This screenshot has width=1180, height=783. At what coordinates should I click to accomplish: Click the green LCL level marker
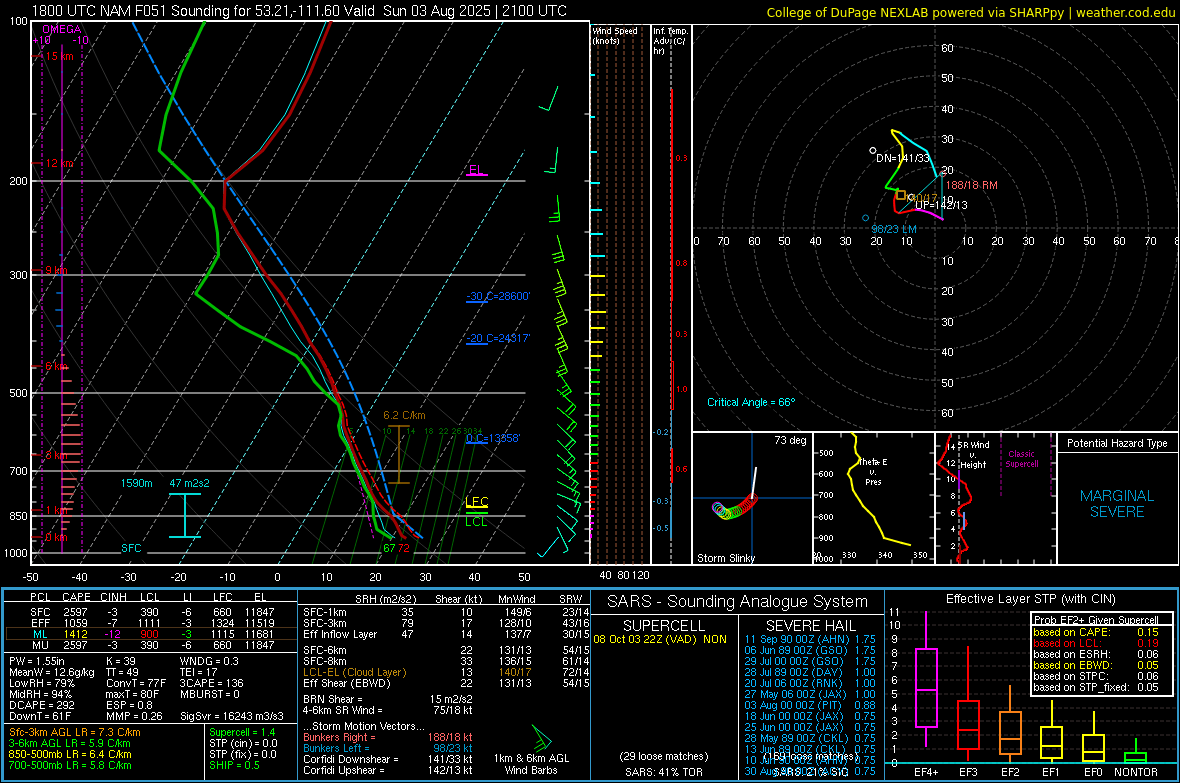[476, 521]
